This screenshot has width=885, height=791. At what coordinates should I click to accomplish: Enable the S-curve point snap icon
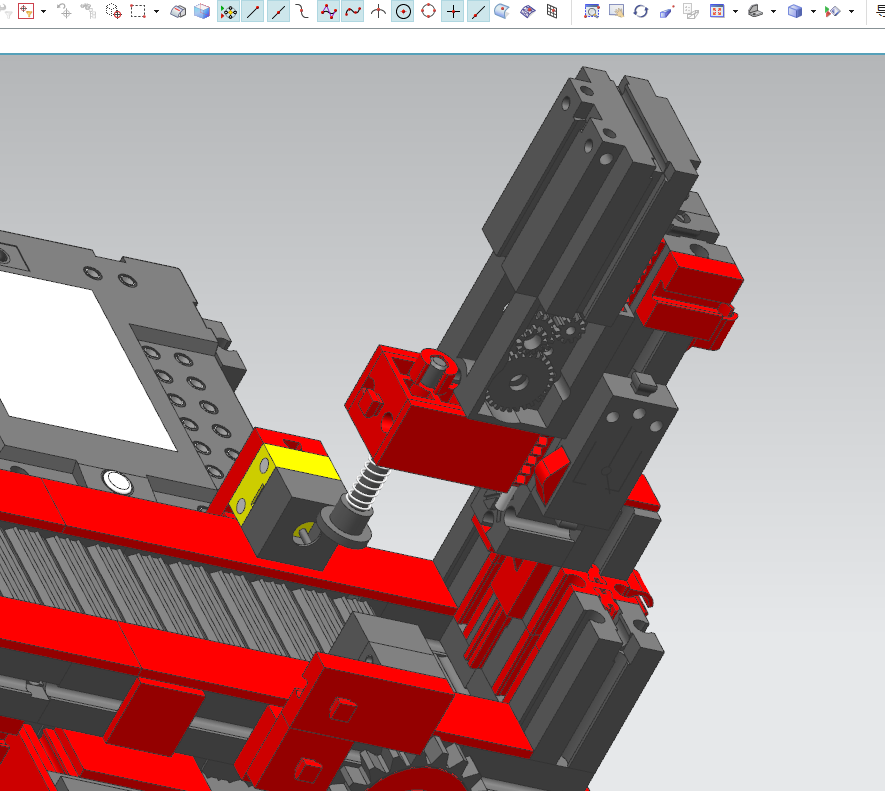(303, 11)
